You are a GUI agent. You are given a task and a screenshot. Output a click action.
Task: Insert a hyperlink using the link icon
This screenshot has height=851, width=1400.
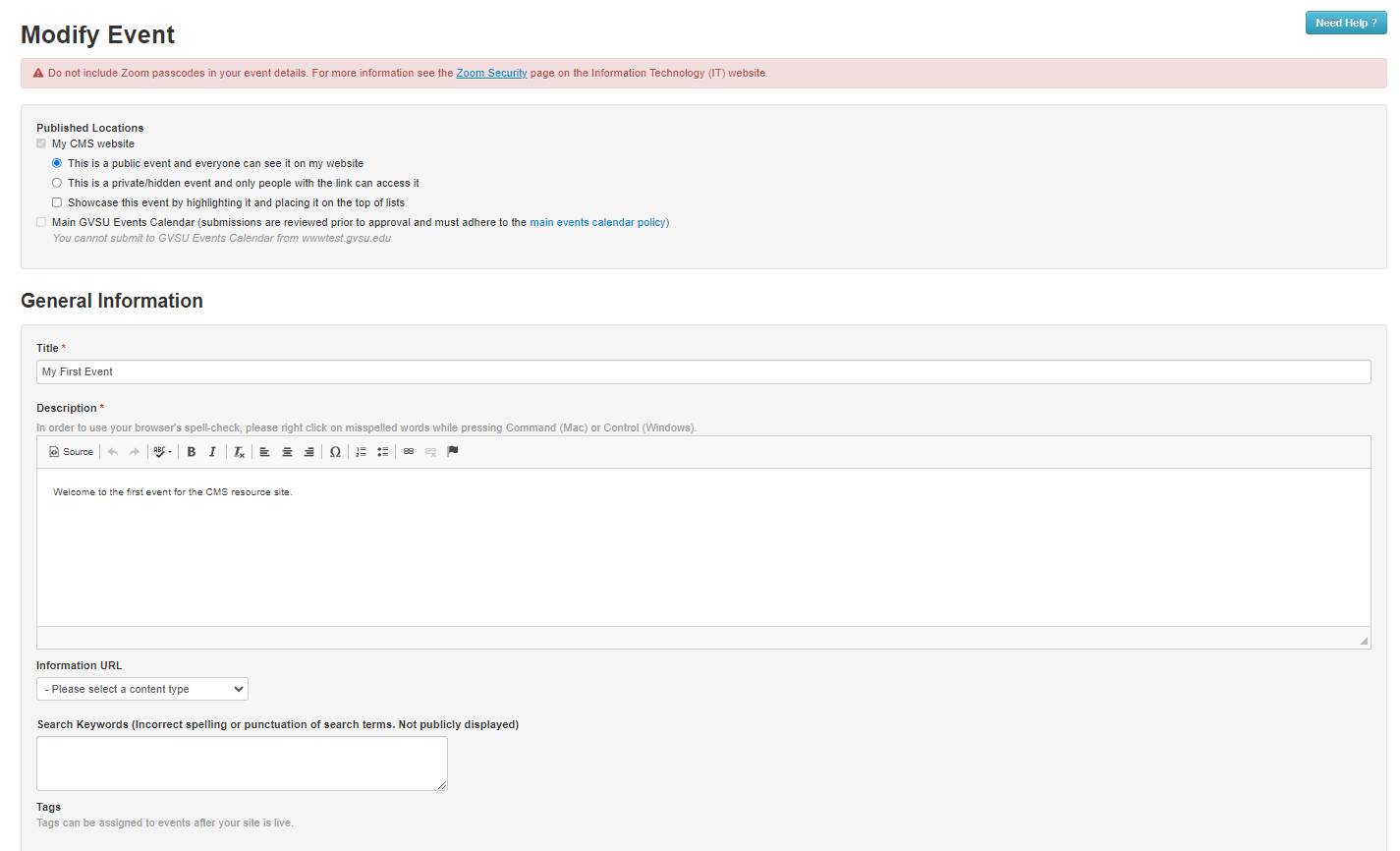(408, 451)
